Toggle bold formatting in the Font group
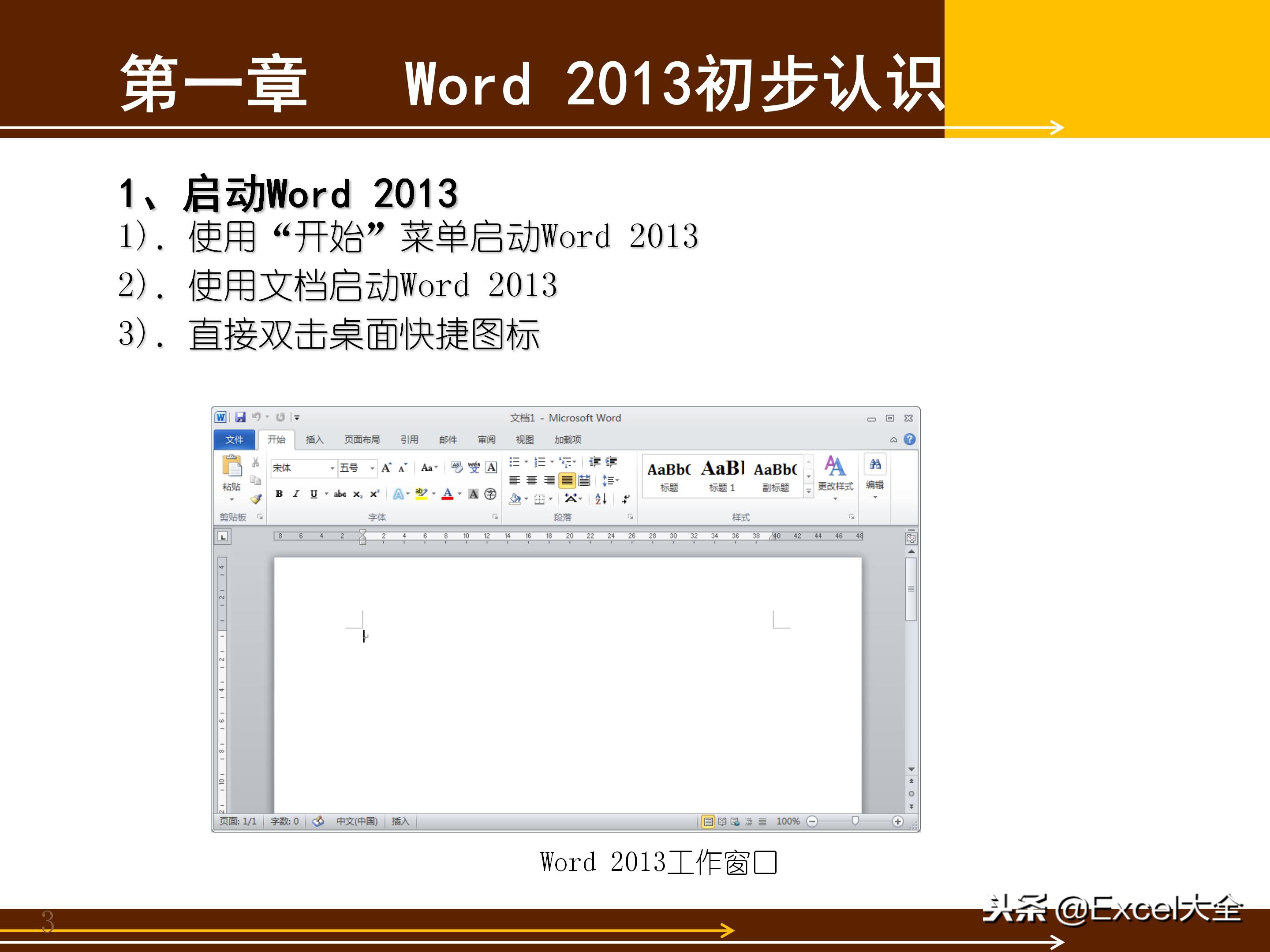 (279, 494)
